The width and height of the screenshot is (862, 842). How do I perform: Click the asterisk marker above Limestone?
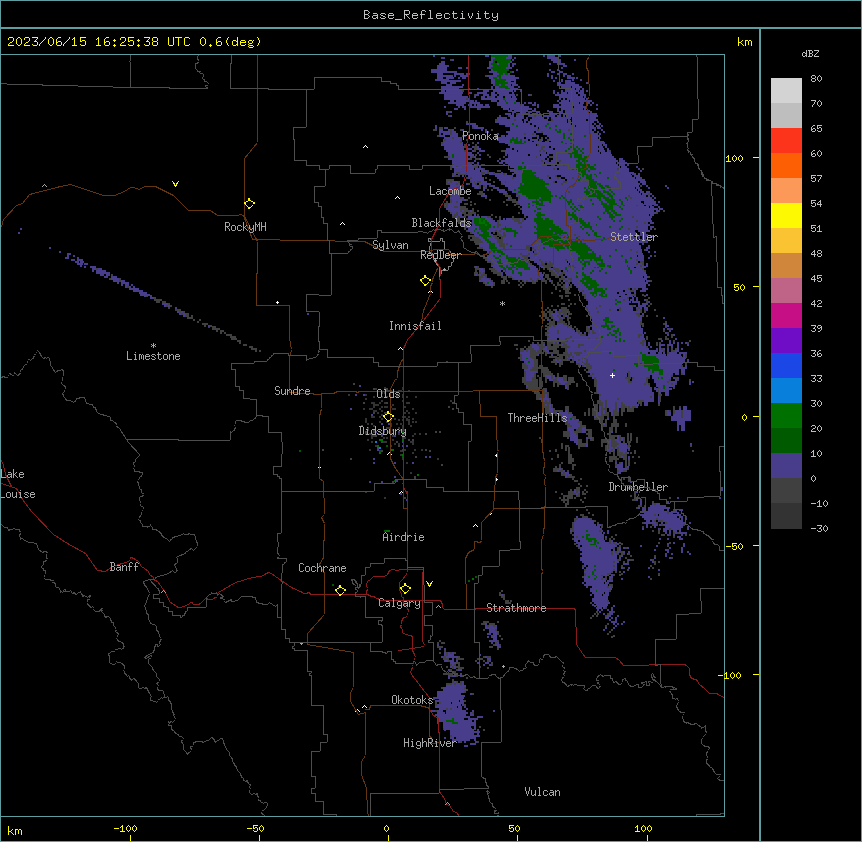click(x=153, y=346)
